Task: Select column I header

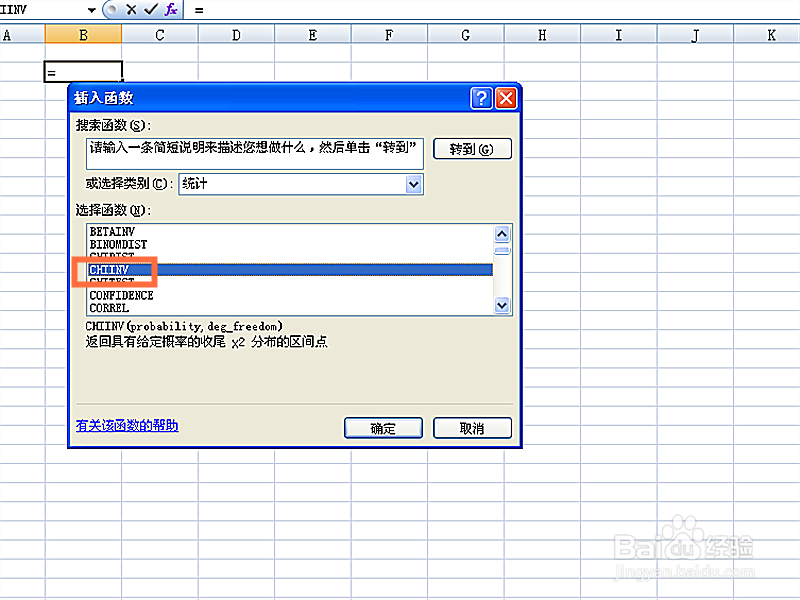Action: click(x=619, y=35)
